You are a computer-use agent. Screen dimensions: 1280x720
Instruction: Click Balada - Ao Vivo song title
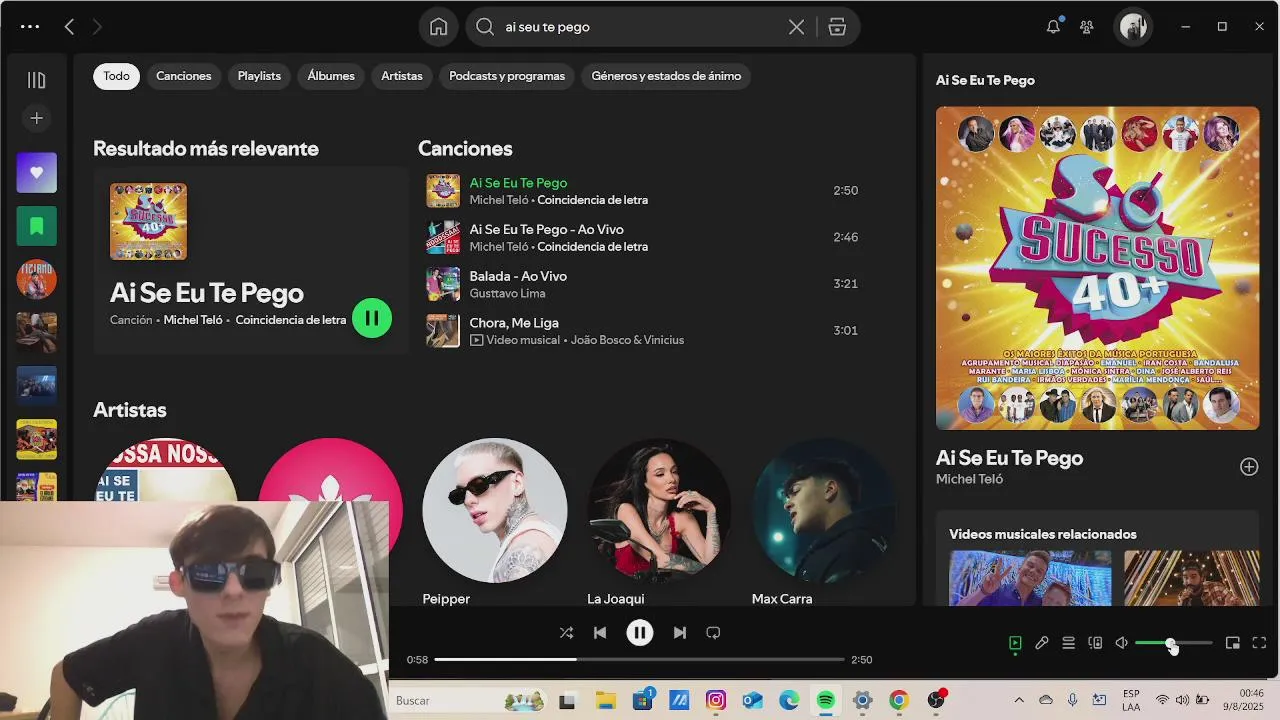pos(518,276)
